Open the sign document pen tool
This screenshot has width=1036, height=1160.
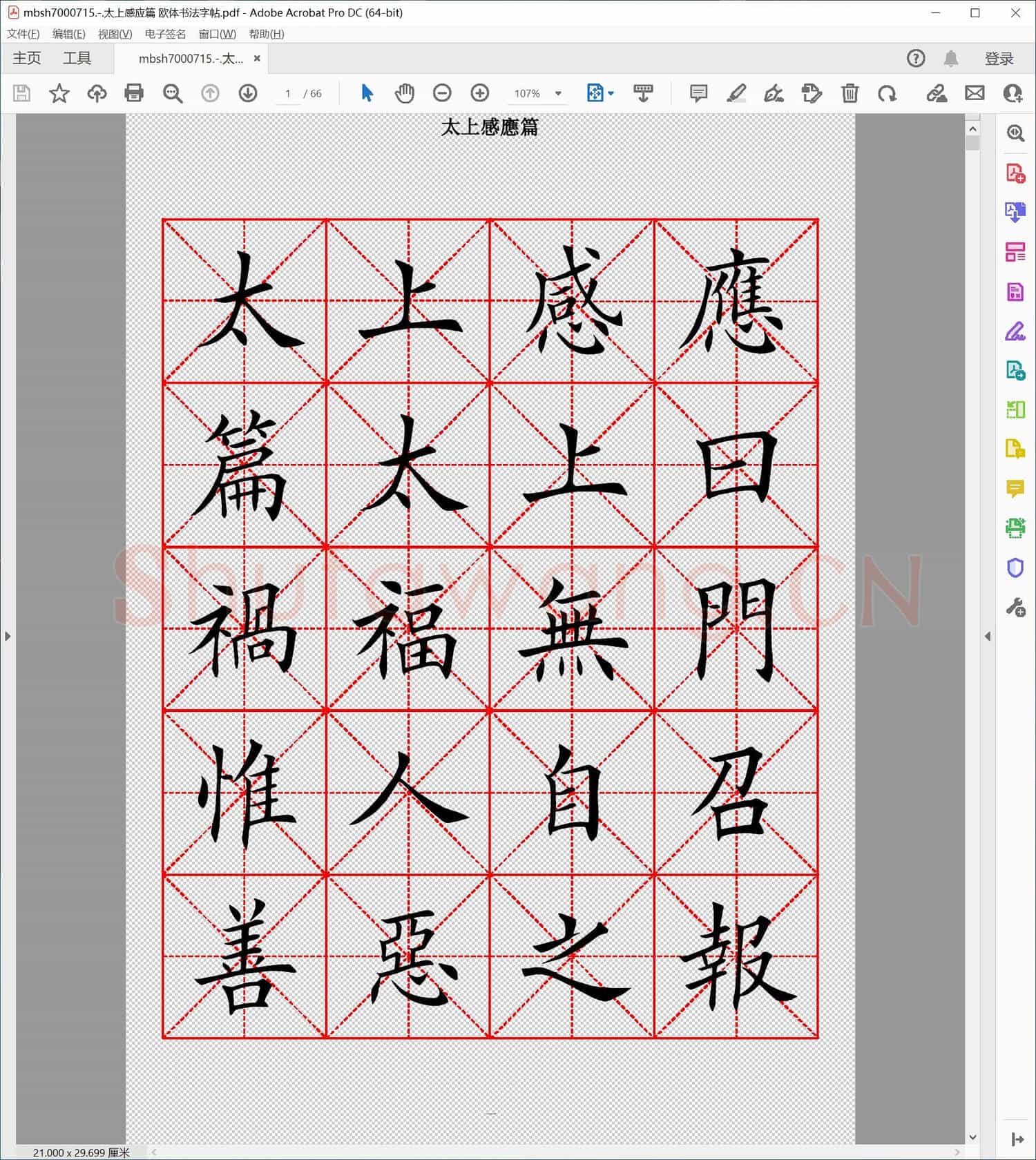(x=774, y=93)
